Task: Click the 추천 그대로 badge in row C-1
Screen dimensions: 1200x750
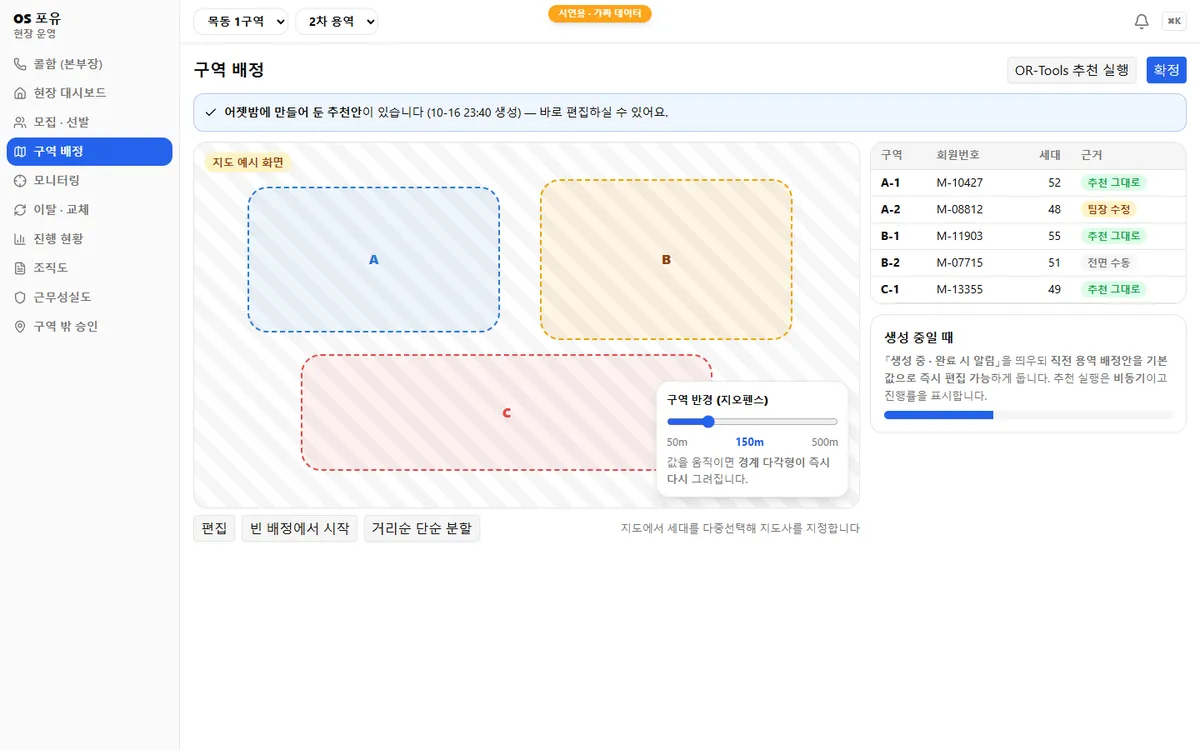Action: coord(1114,290)
